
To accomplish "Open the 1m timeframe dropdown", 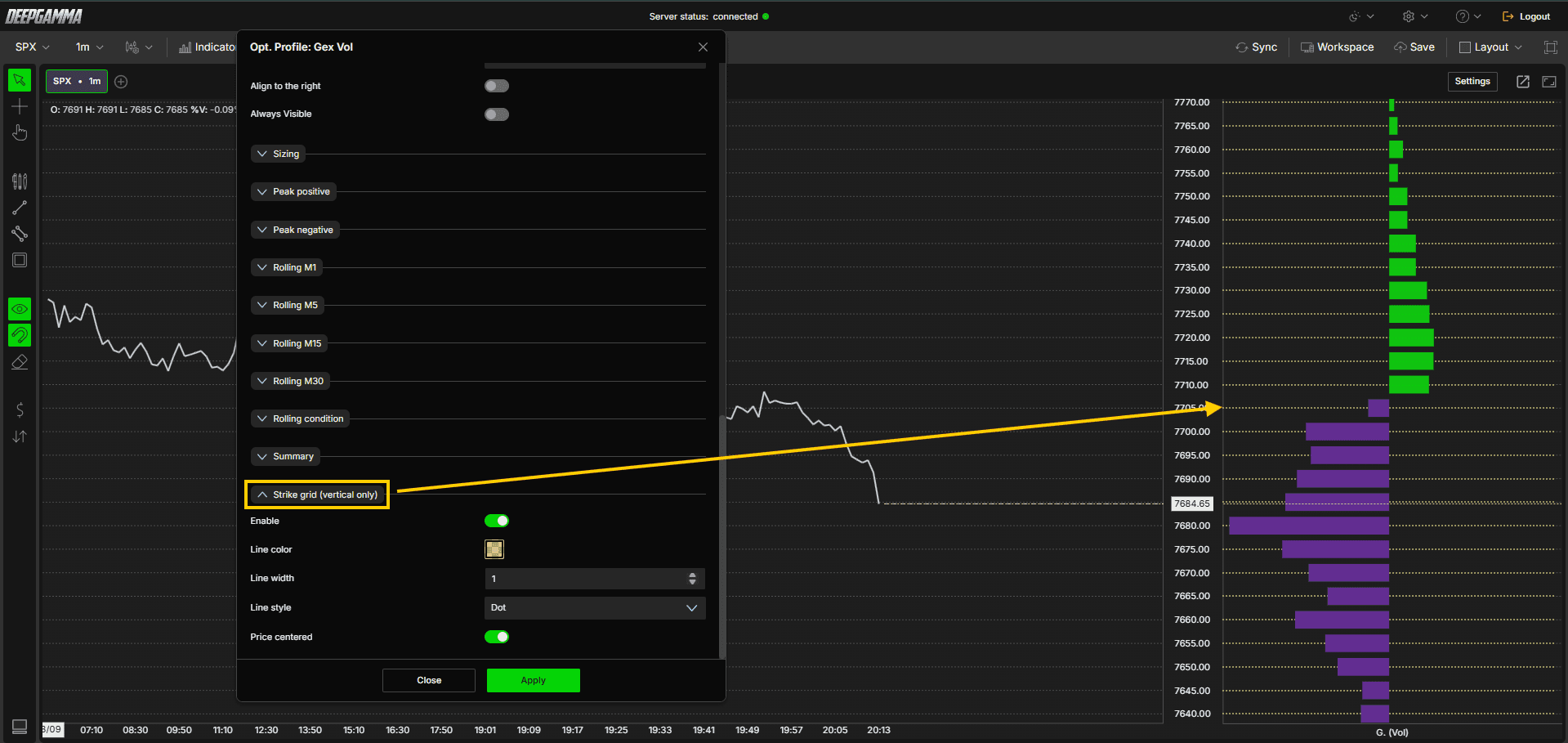I will (90, 47).
